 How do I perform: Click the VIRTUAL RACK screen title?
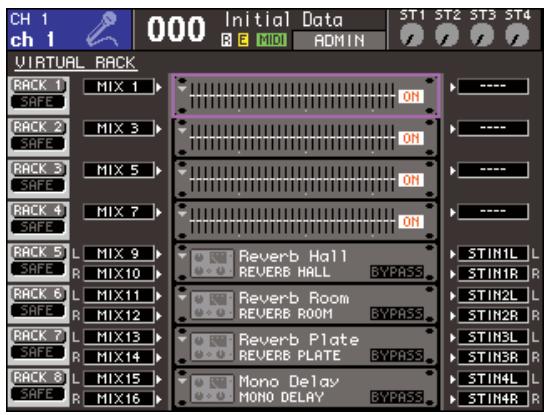[75, 63]
